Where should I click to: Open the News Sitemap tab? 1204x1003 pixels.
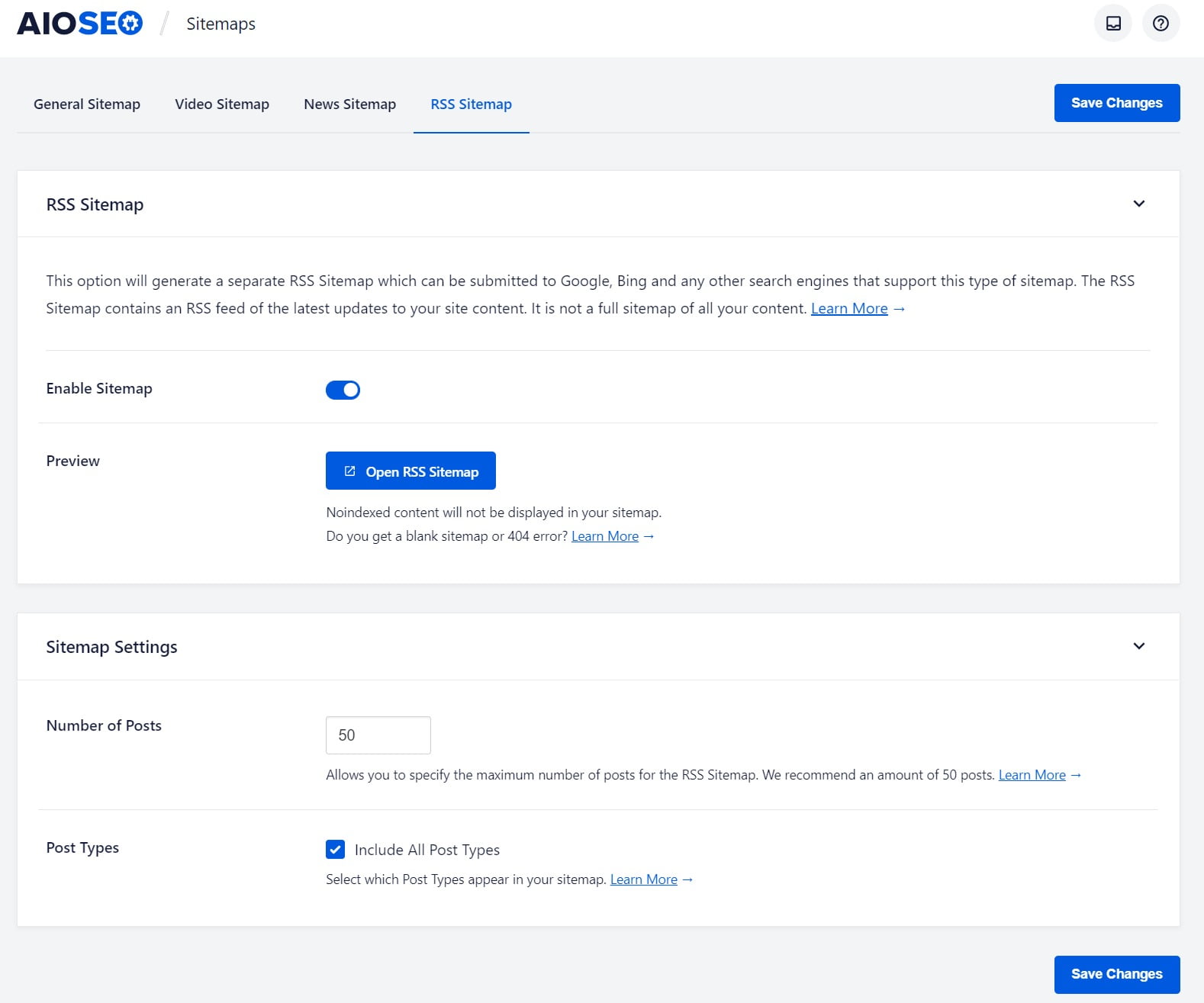349,104
